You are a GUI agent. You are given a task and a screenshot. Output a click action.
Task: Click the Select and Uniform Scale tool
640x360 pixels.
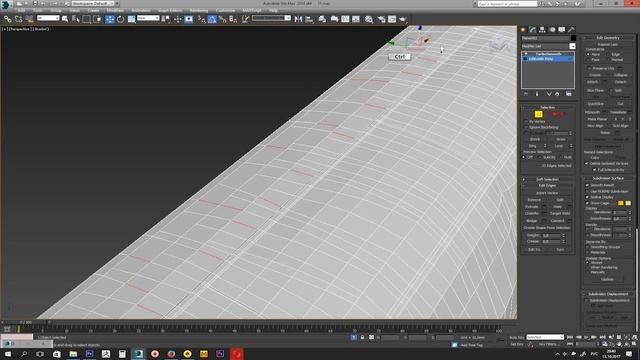pos(131,19)
